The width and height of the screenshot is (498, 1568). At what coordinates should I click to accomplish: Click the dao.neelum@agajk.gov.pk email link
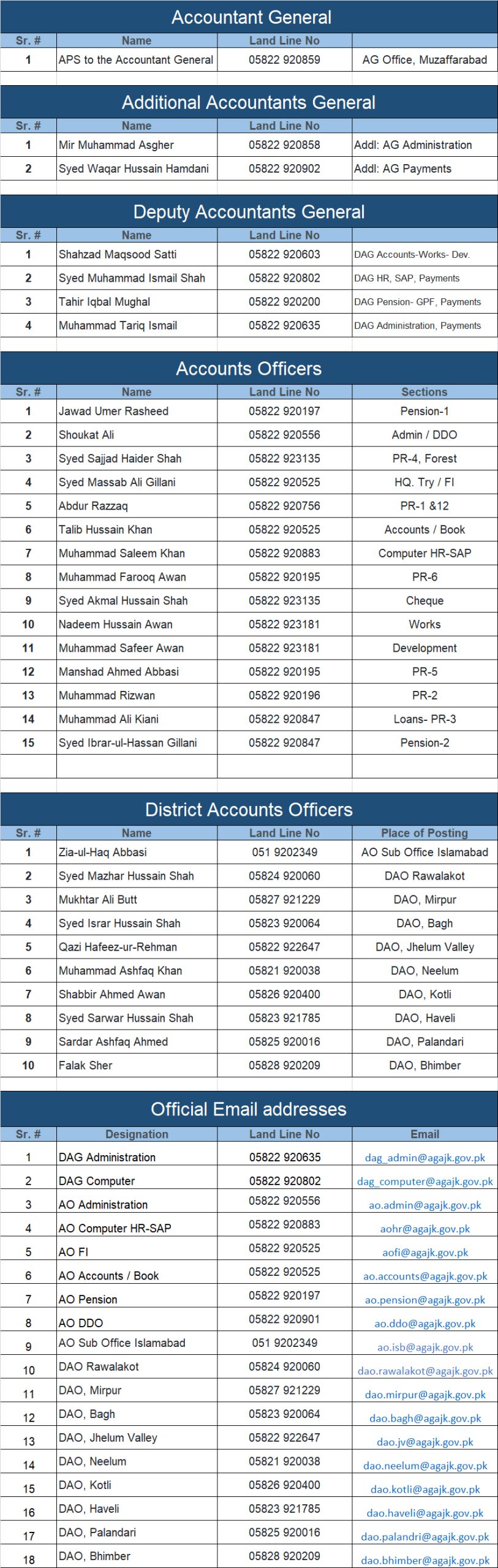click(424, 1466)
